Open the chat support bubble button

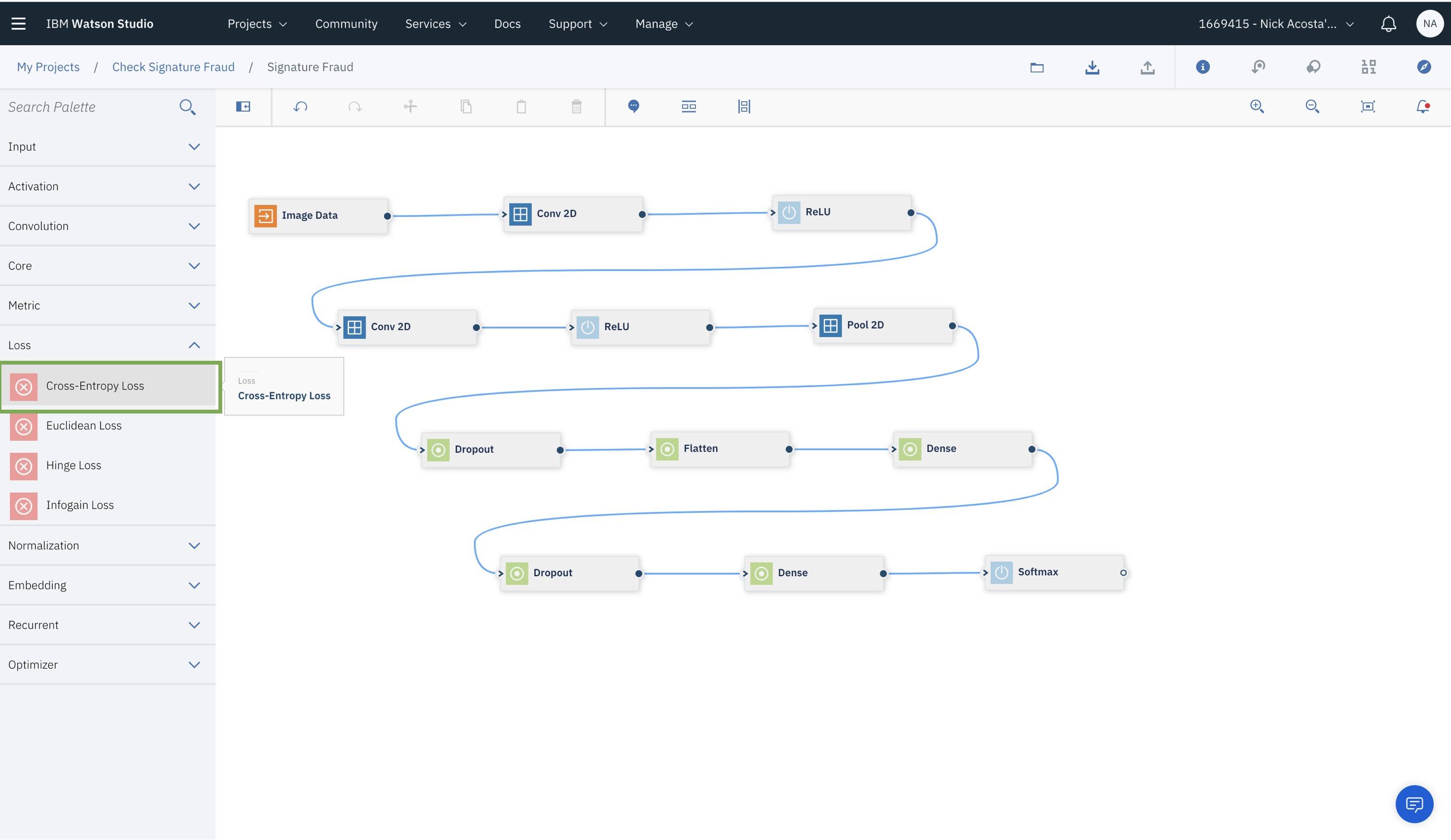click(1414, 804)
